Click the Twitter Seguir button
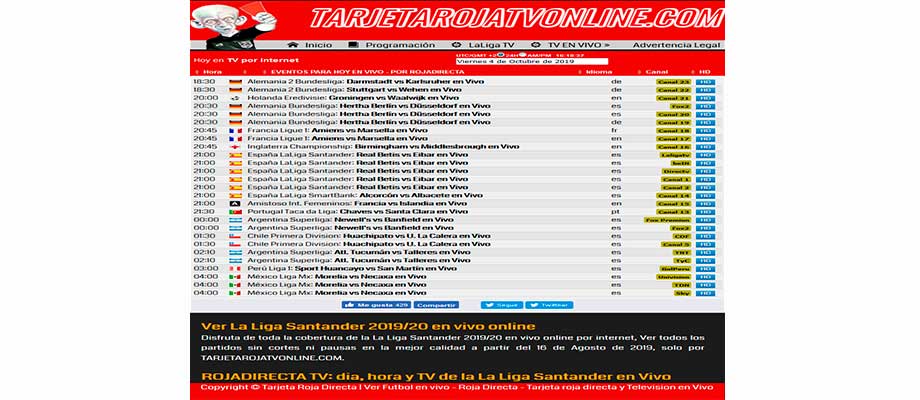 pos(502,305)
